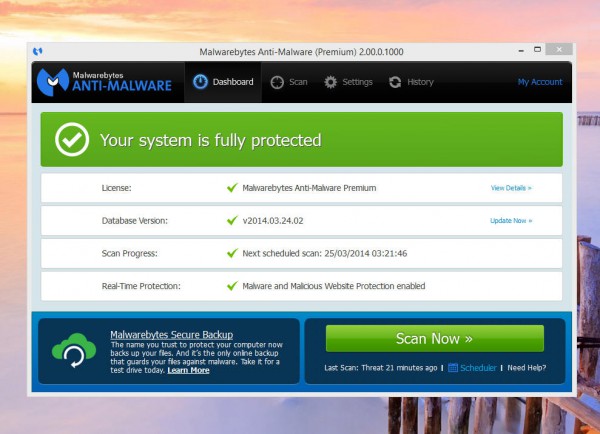Click the Scan crosshair icon

277,82
